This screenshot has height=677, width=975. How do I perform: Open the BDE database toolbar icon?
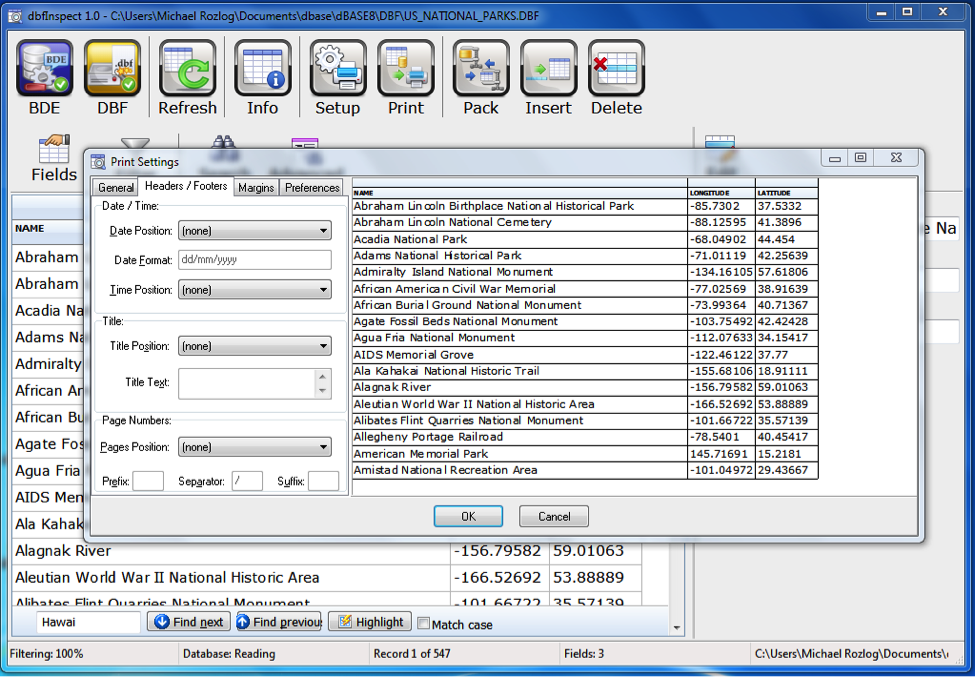(44, 68)
